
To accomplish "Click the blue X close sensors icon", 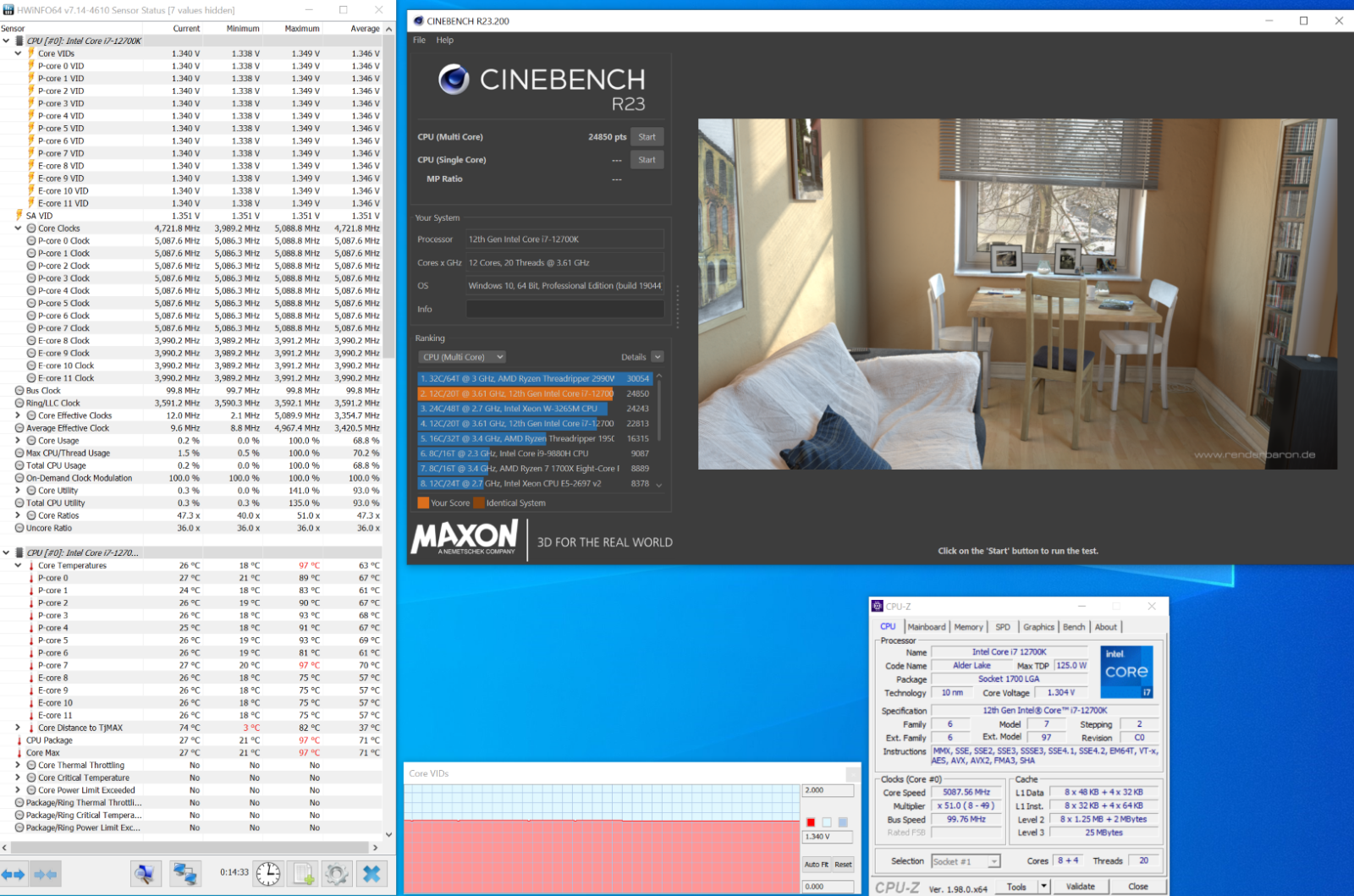I will pyautogui.click(x=372, y=874).
